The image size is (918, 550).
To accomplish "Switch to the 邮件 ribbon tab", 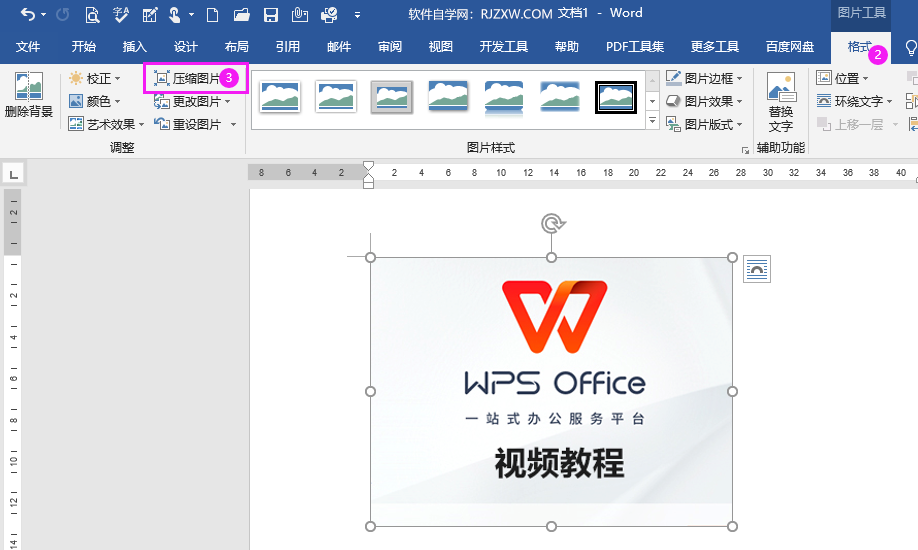I will 339,47.
